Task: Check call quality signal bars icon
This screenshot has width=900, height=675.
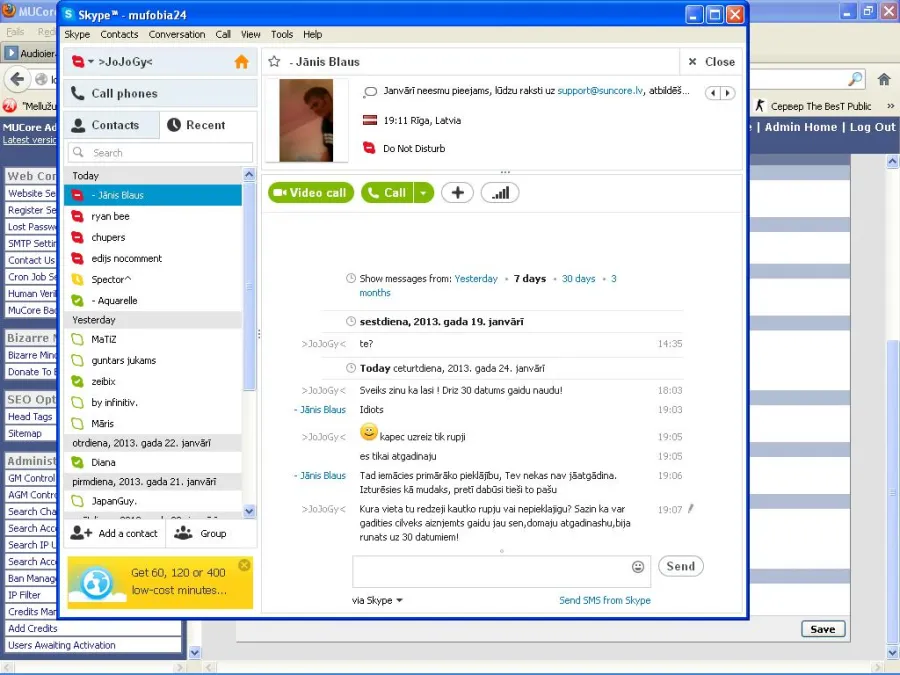Action: coord(500,193)
